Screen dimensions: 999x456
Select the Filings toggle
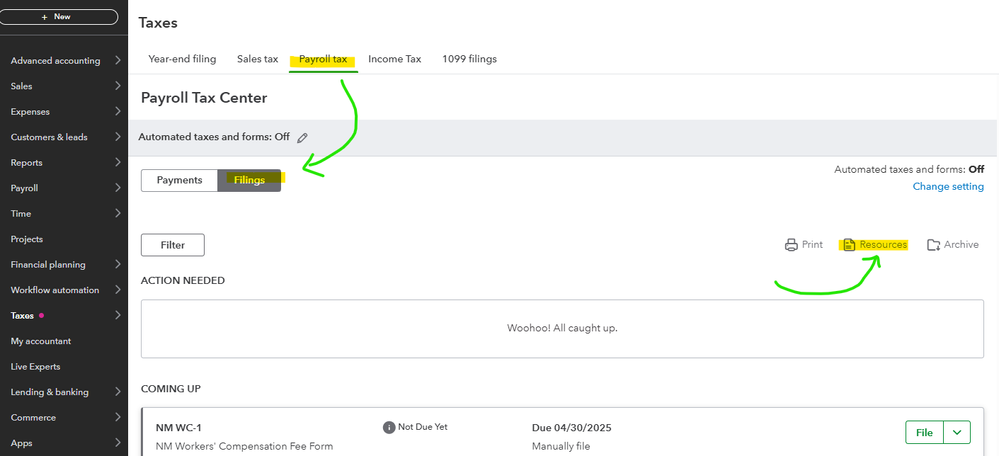point(249,180)
